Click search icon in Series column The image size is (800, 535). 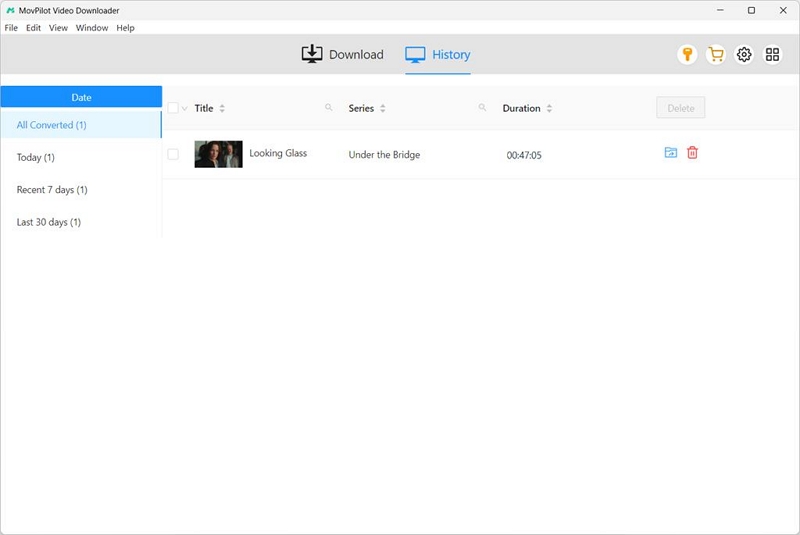click(x=482, y=108)
